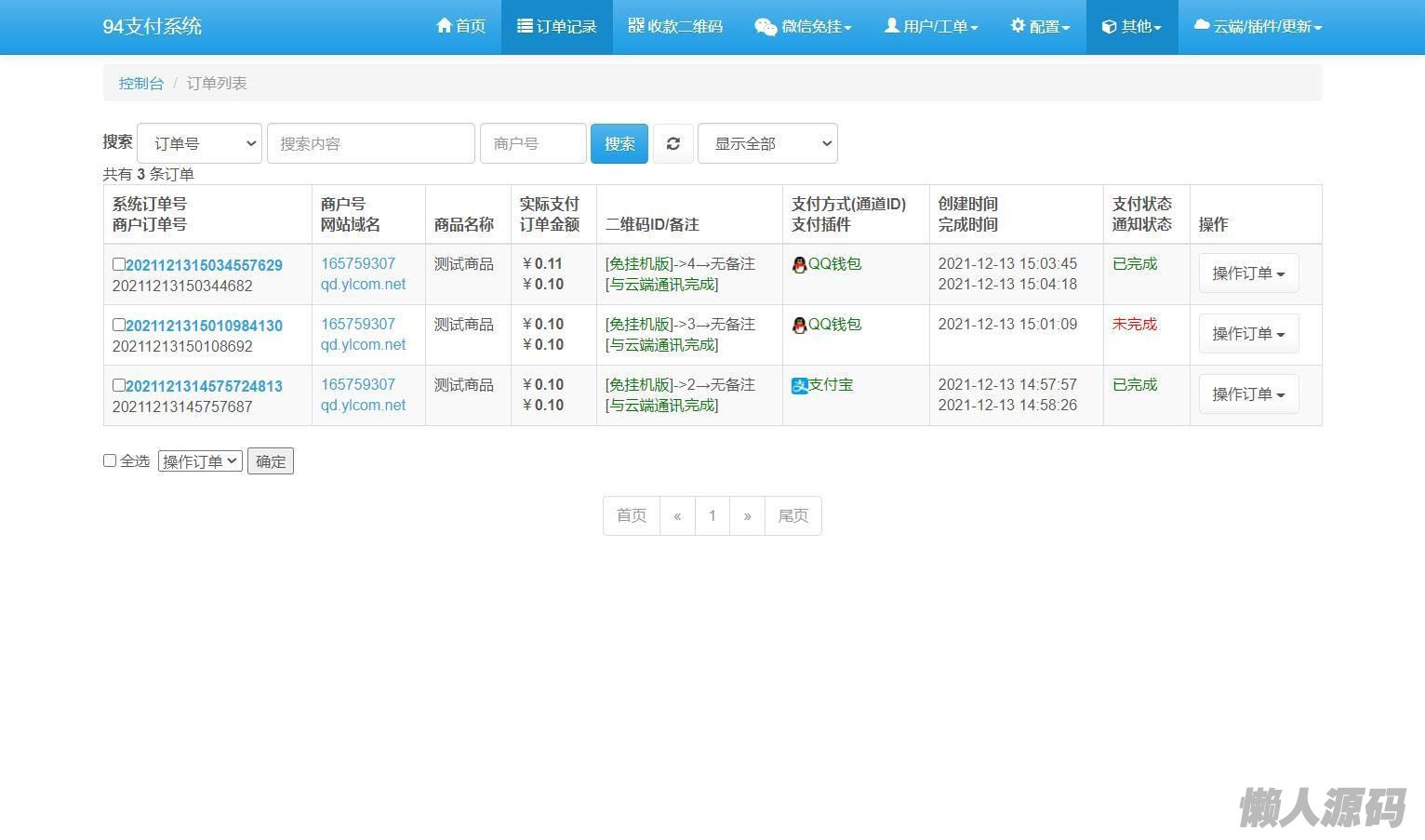Open the 订单记录 navigation tab
The width and height of the screenshot is (1425, 840).
556,27
